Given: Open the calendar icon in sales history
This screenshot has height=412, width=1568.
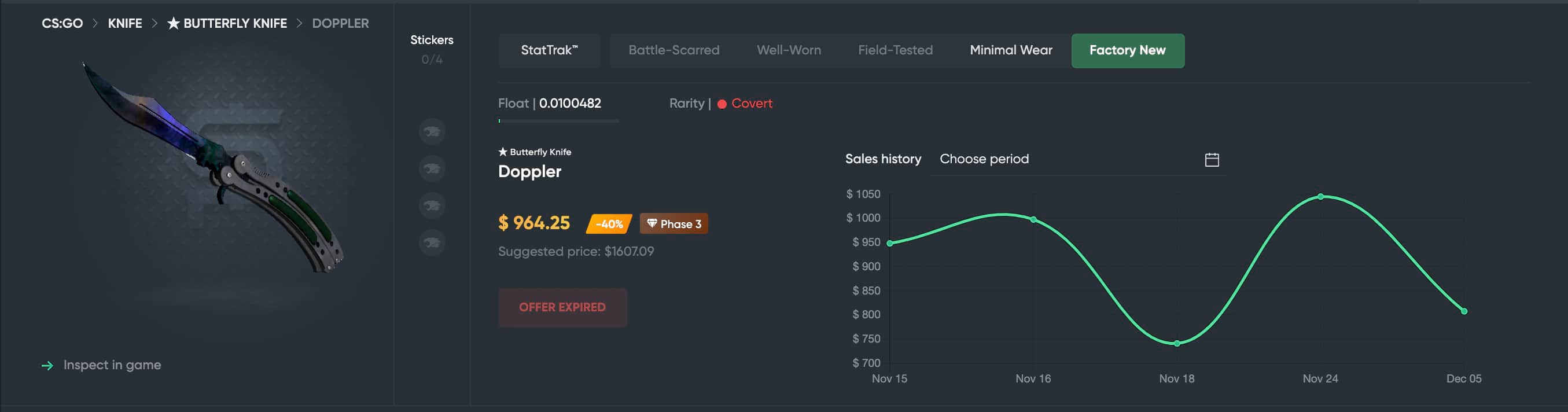Looking at the screenshot, I should [x=1212, y=160].
